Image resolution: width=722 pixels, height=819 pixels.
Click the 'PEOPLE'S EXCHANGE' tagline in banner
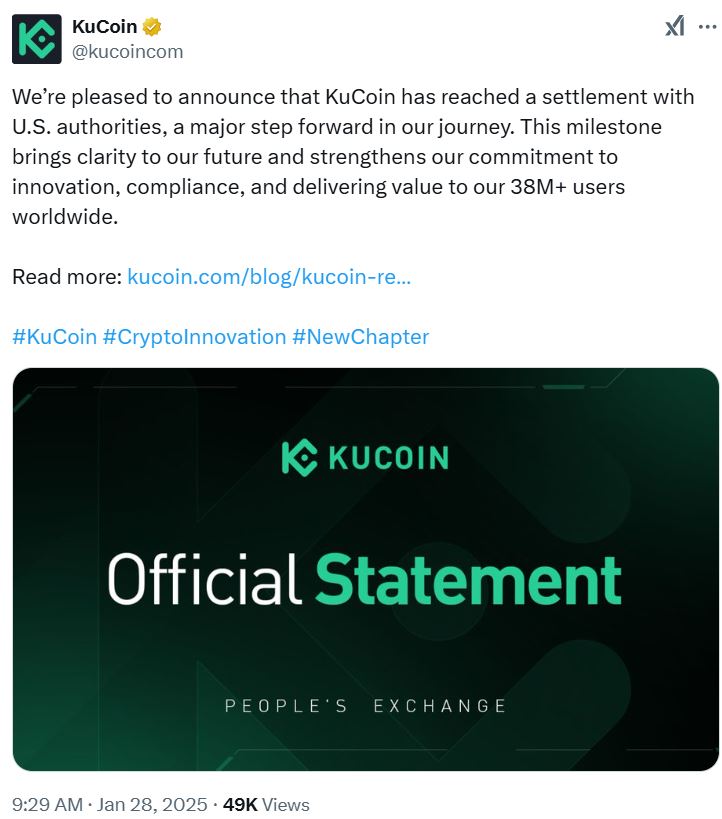(365, 706)
